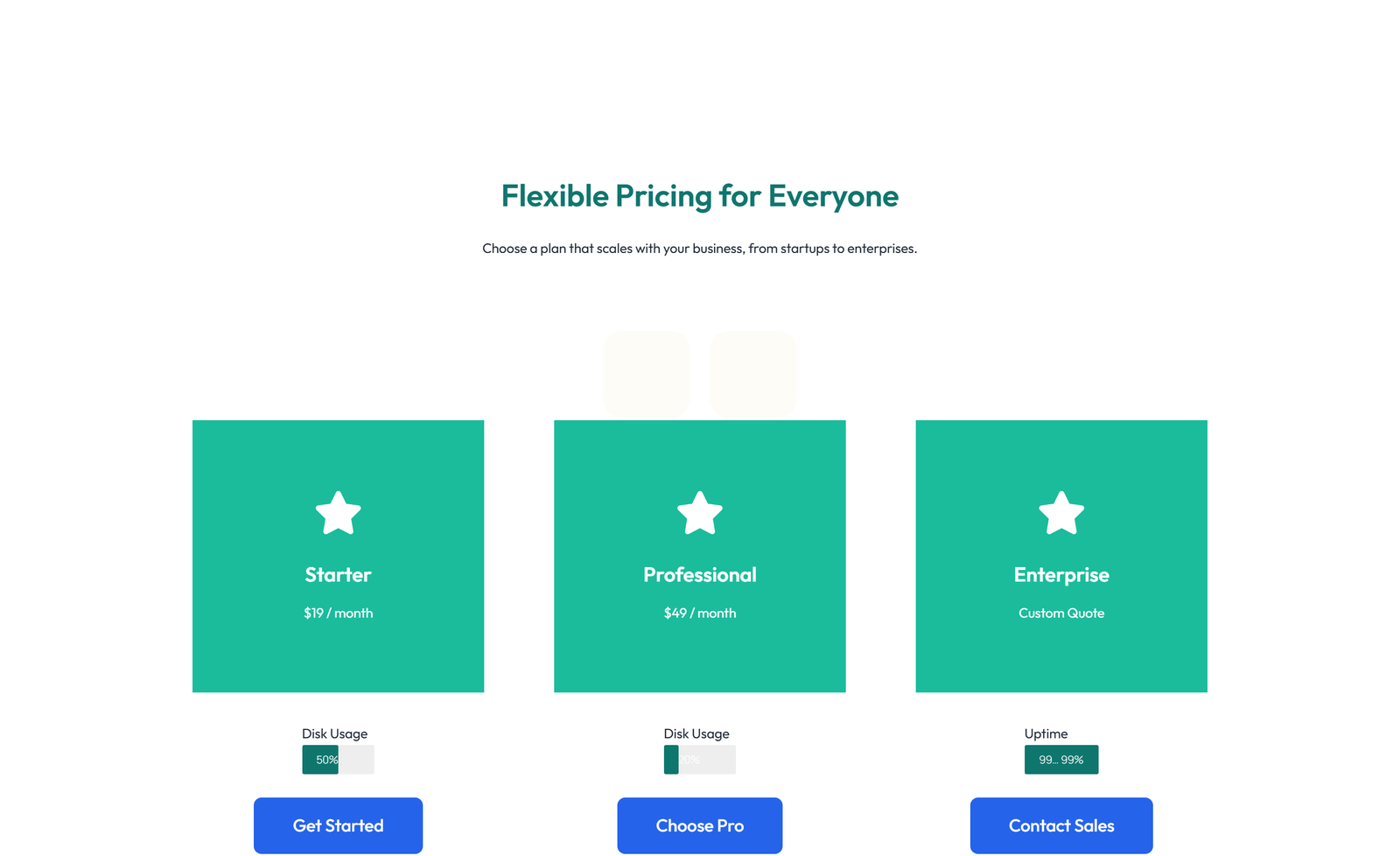Click the Starter Disk Usage progress bar
Viewport: 1400px width, 856px height.
click(338, 759)
